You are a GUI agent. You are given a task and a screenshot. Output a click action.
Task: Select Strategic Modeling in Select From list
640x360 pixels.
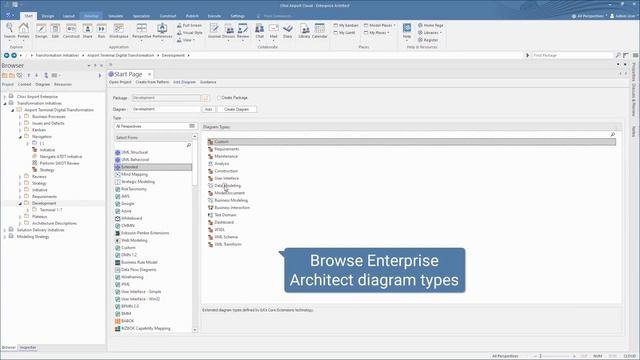(138, 182)
